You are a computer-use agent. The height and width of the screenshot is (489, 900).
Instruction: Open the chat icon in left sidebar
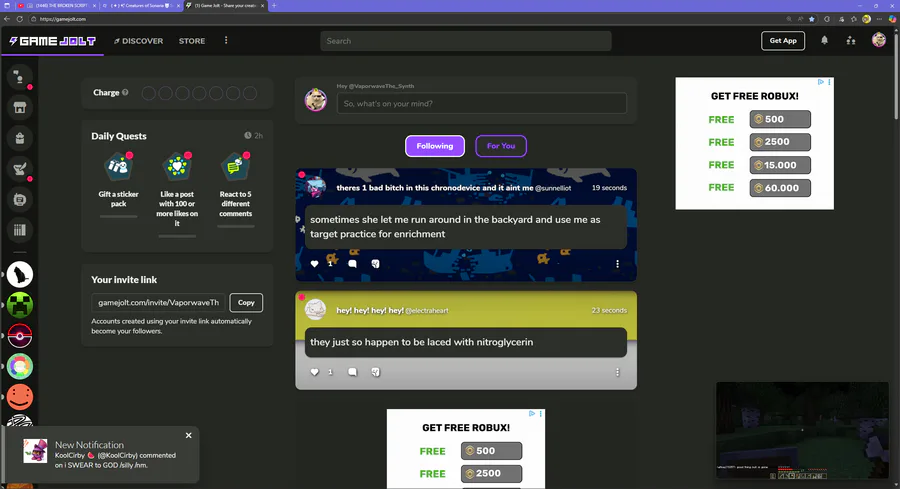pos(20,76)
